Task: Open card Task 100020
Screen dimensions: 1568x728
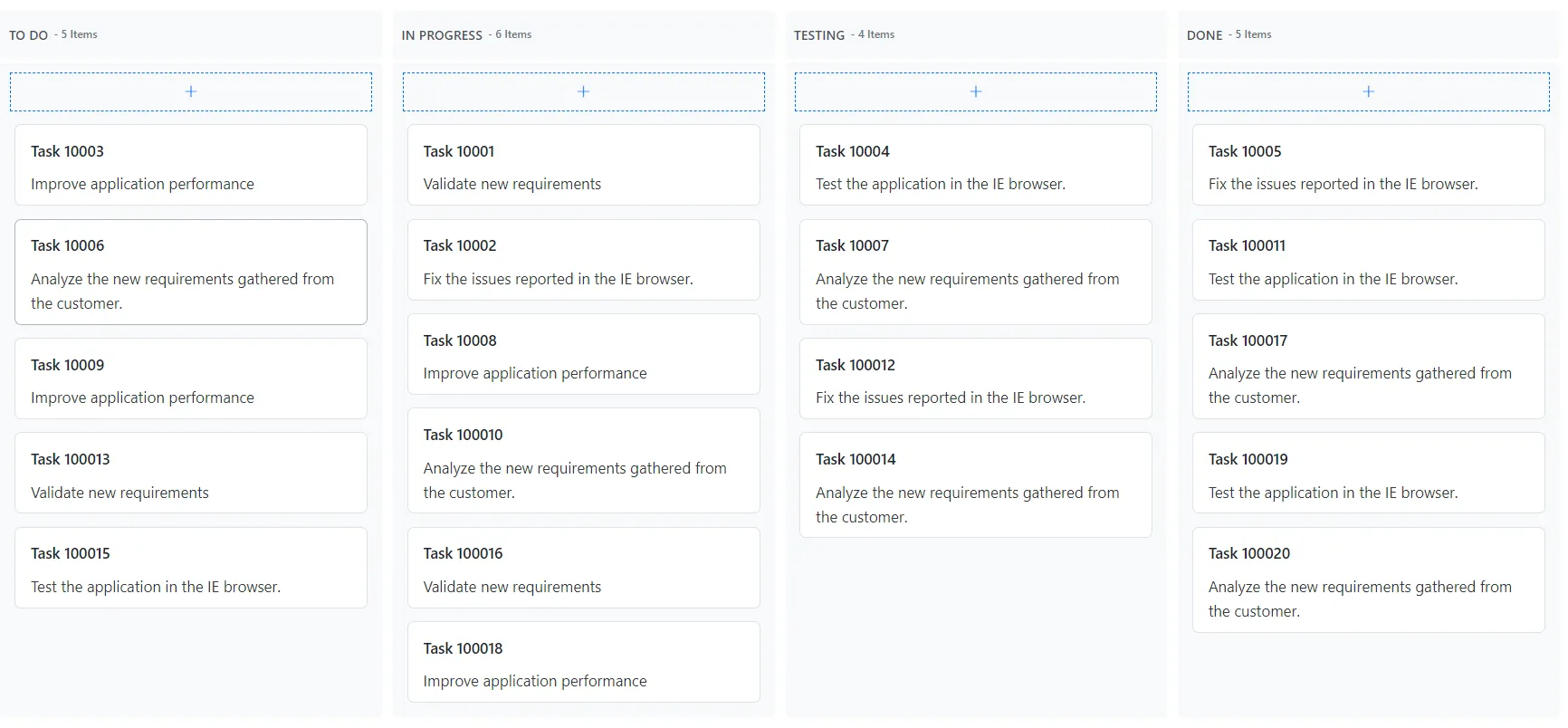Action: [1369, 580]
